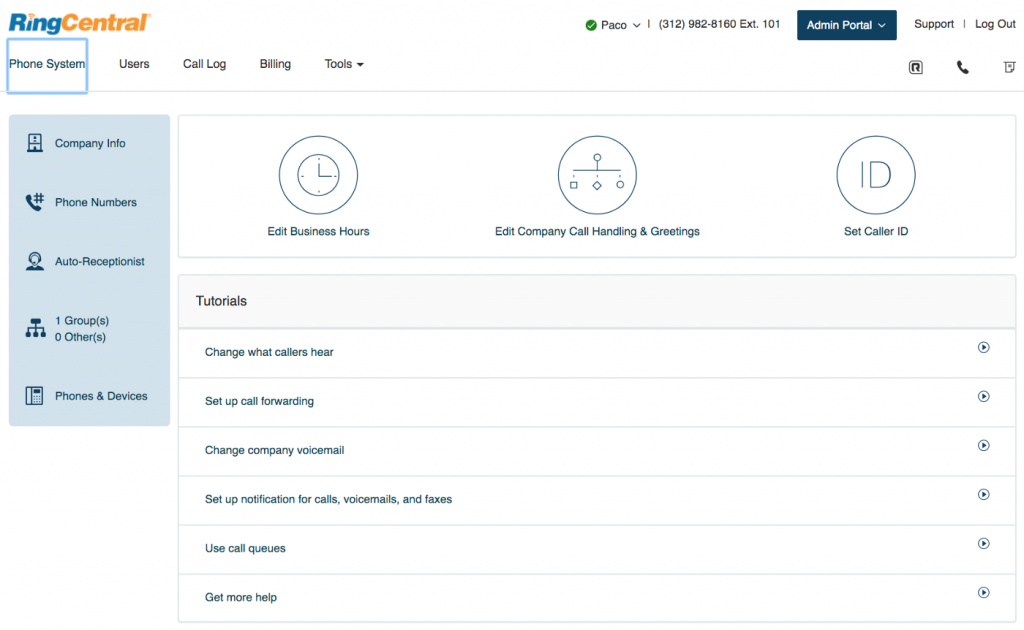Viewport: 1024px width, 630px height.
Task: Click the Tutorials section header
Action: point(597,301)
